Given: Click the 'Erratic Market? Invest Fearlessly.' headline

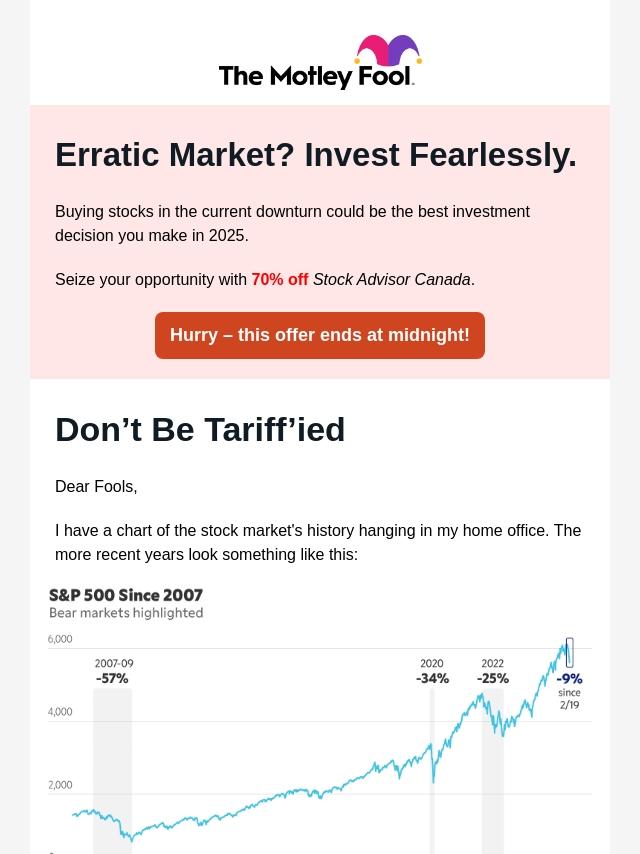Looking at the screenshot, I should point(316,155).
